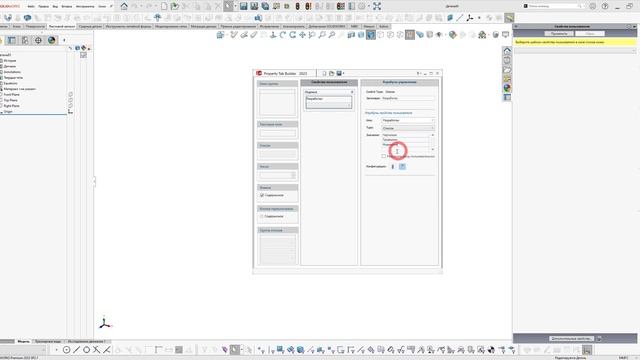The width and height of the screenshot is (640, 360).
Task: Select Front Plane in the feature tree
Action: pyautogui.click(x=11, y=94)
